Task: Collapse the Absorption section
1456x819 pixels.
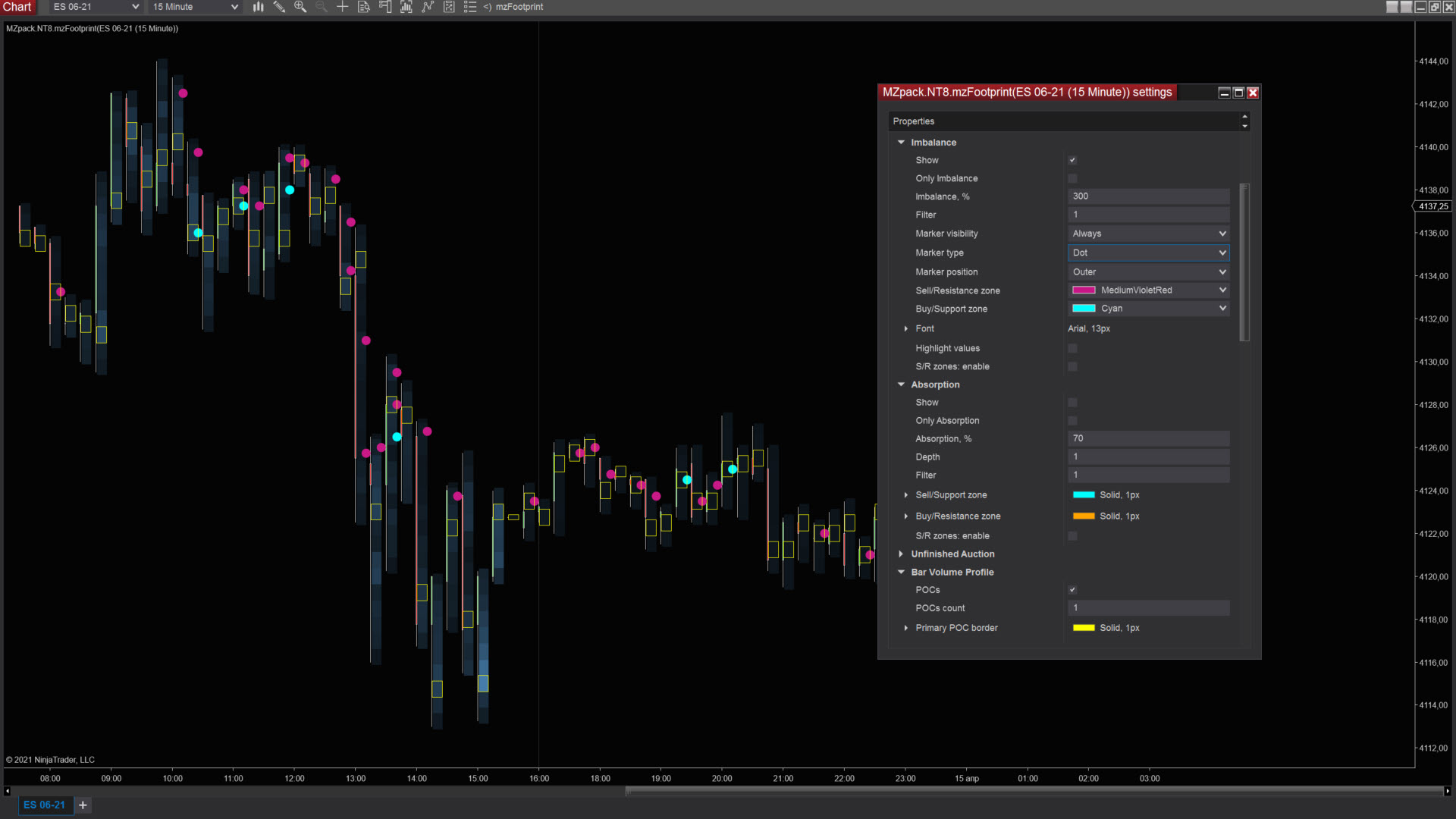Action: tap(901, 384)
